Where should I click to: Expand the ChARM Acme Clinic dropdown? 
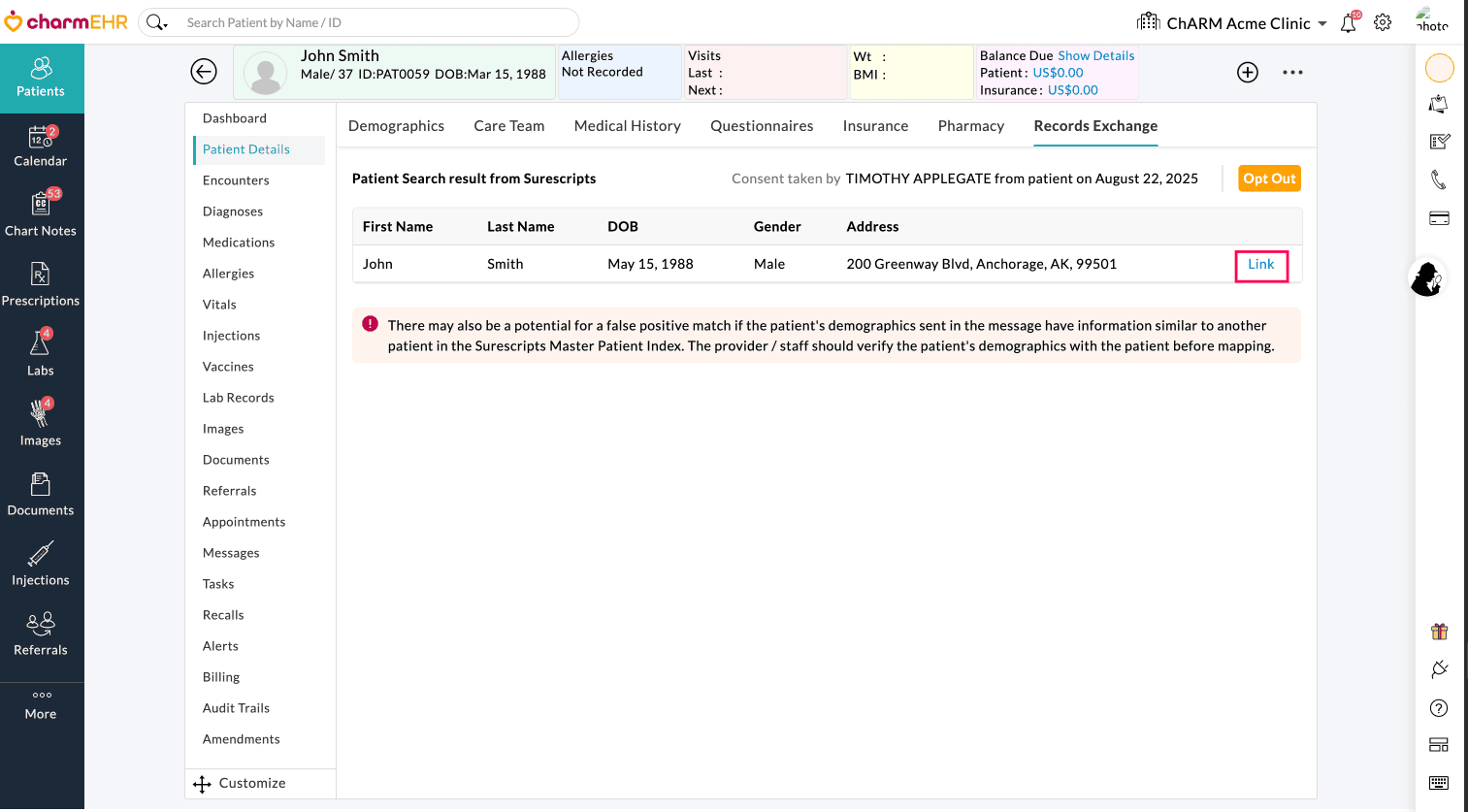point(1322,23)
